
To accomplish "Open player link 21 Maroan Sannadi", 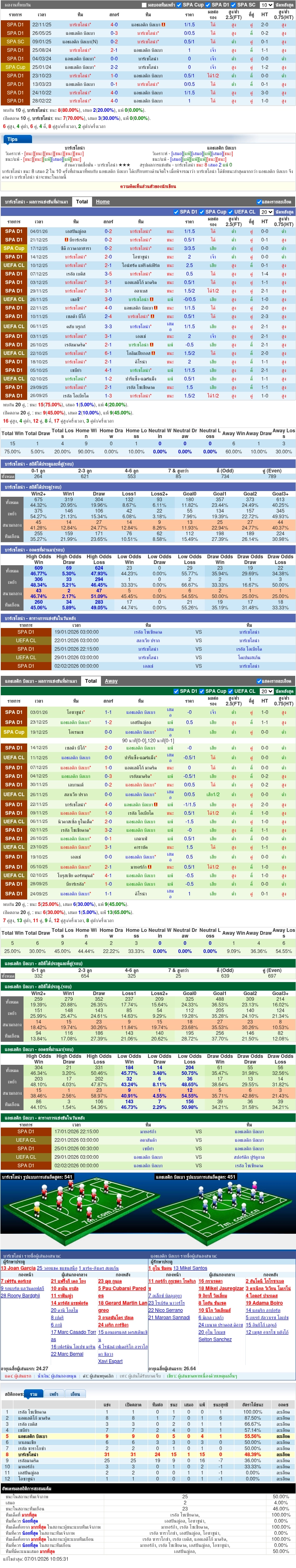I will 169,1317.
